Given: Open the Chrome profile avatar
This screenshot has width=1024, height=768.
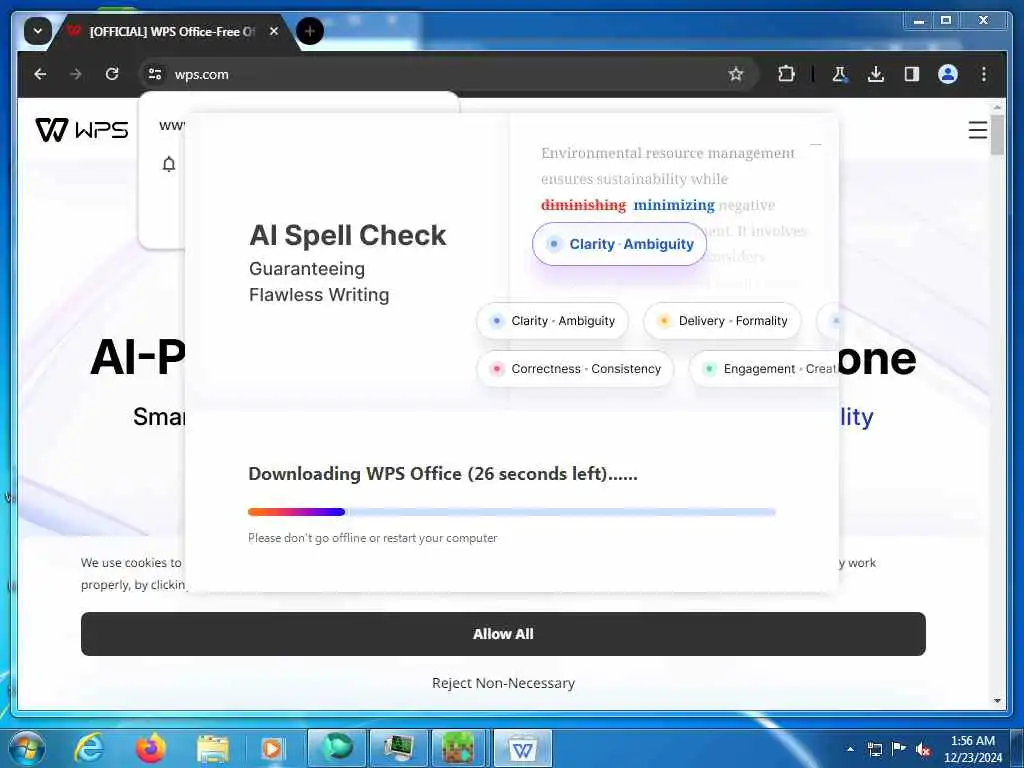Looking at the screenshot, I should (x=948, y=74).
